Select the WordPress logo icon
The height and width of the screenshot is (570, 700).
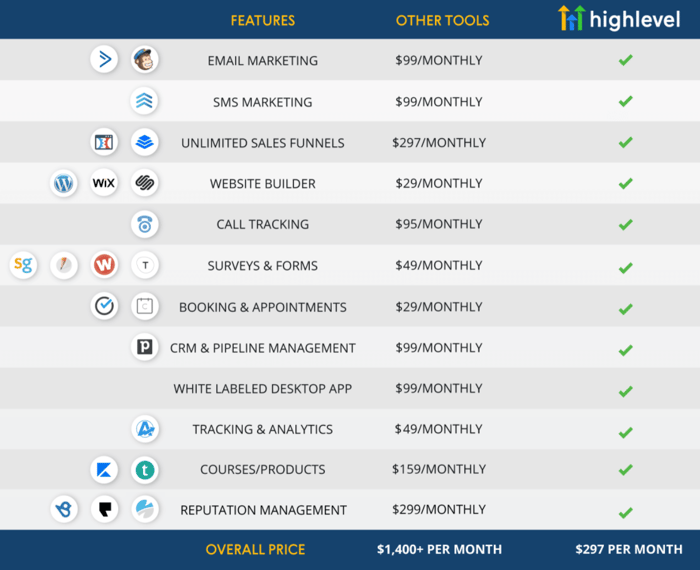coord(64,183)
